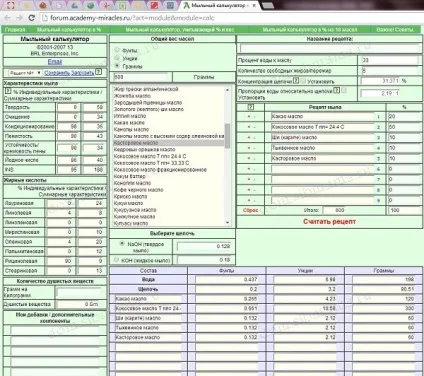Choose KOH (жидкое мыло) radio button
Screen dimensions: 424x376
tap(116, 259)
